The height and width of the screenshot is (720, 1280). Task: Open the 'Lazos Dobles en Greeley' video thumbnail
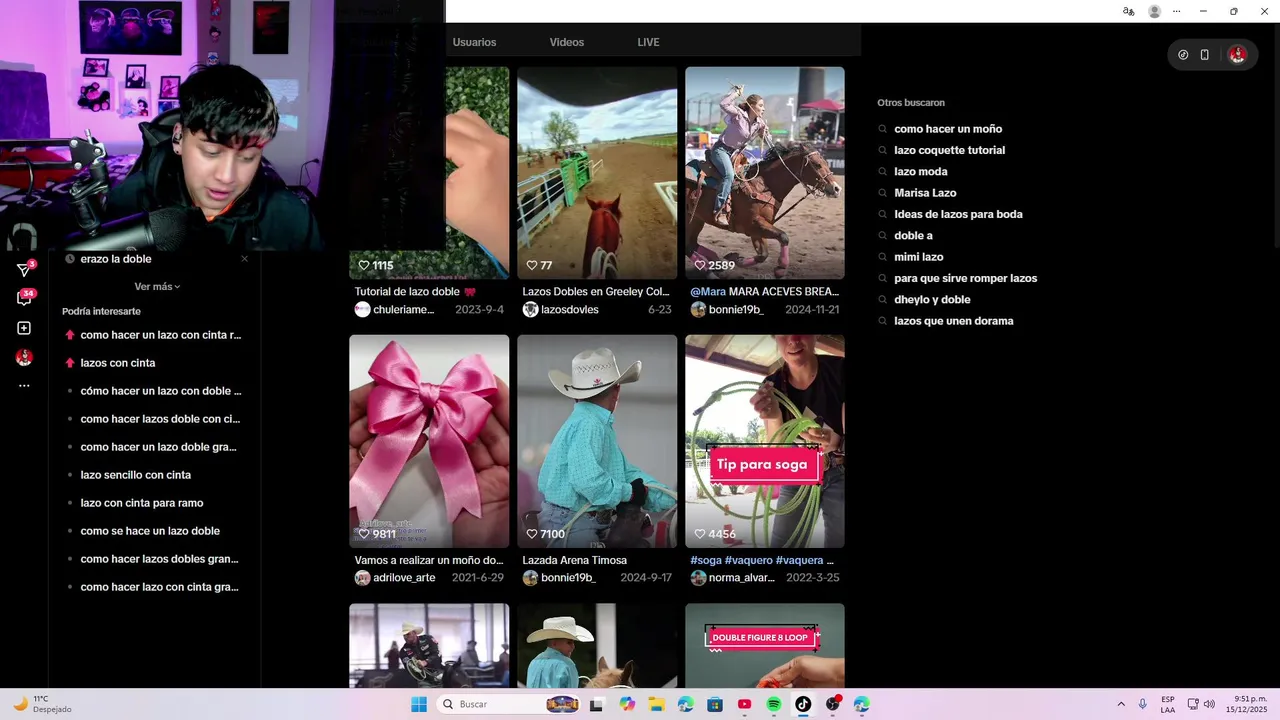pos(597,173)
